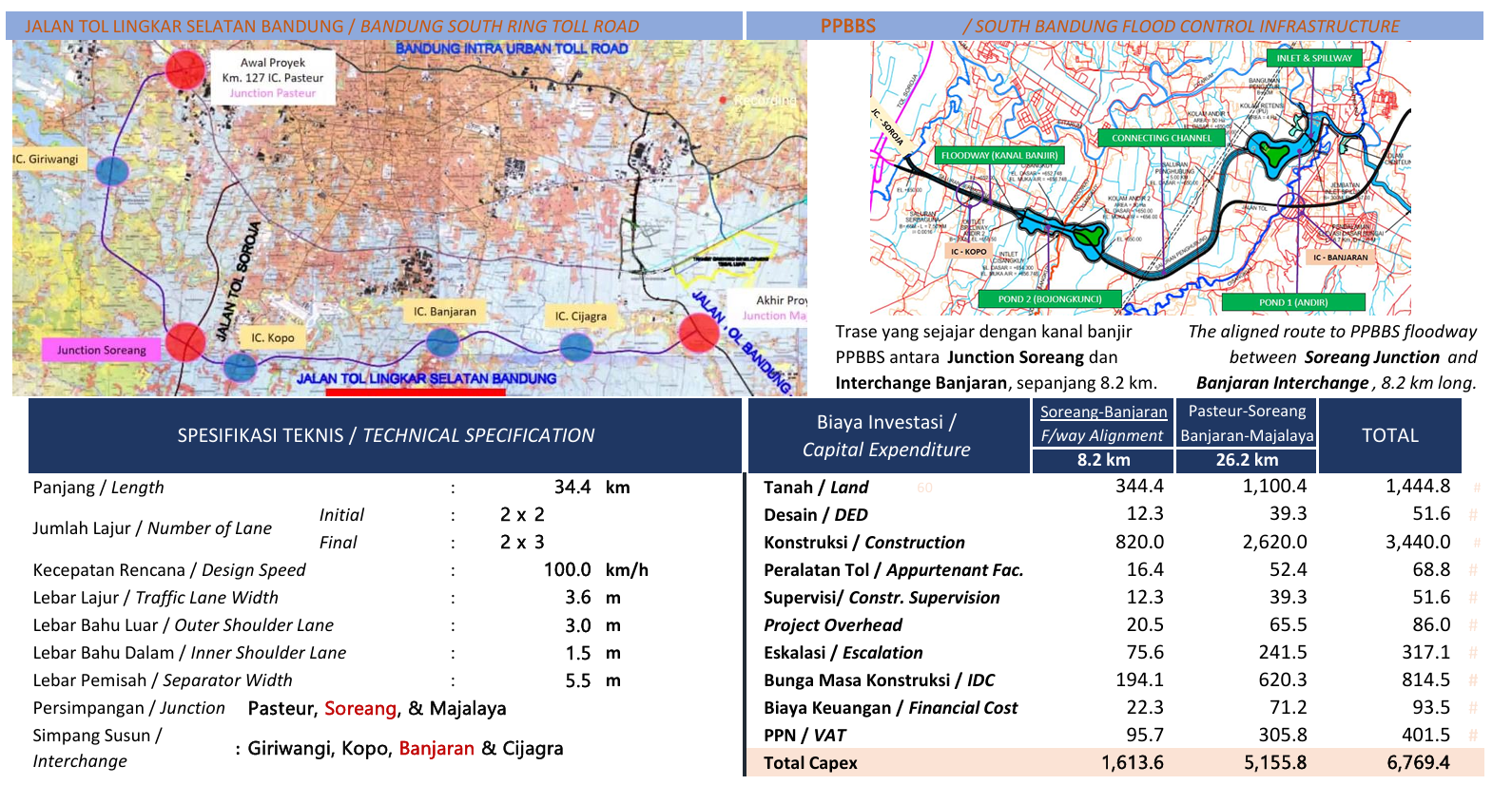The width and height of the screenshot is (1512, 785).
Task: Click the TOTAL column header
Action: [1389, 435]
